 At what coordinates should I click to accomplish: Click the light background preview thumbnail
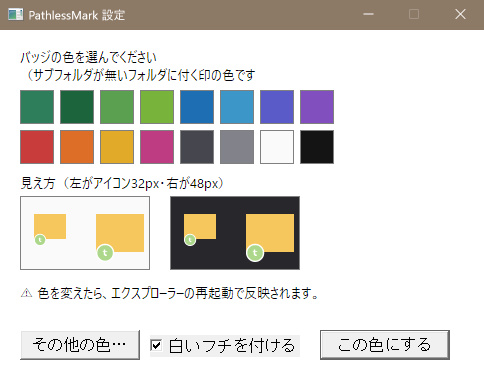coord(85,233)
